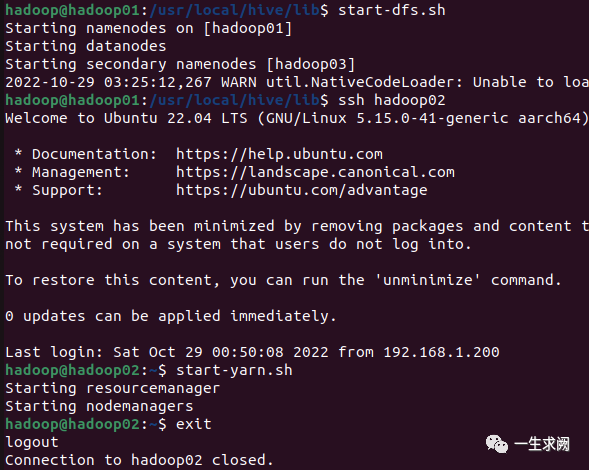This screenshot has height=470, width=589.
Task: Click the 'unminimize' command word
Action: point(427,280)
